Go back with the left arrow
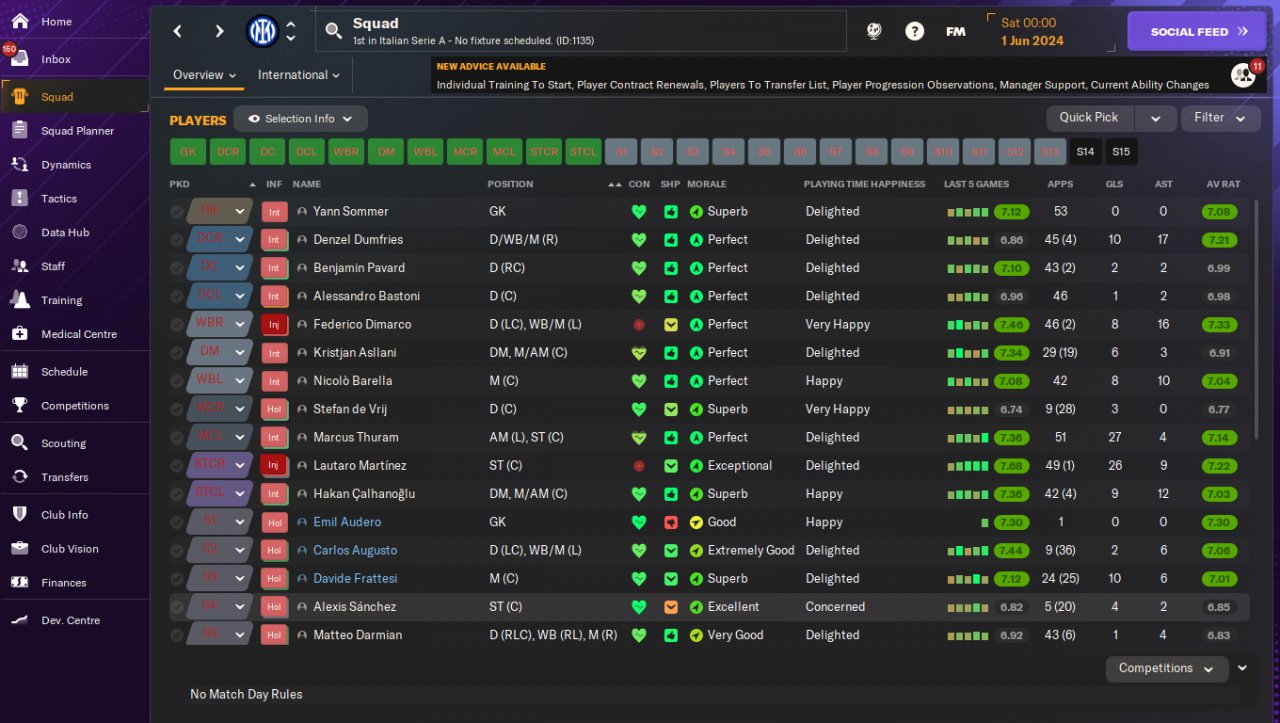The width and height of the screenshot is (1280, 723). click(178, 31)
